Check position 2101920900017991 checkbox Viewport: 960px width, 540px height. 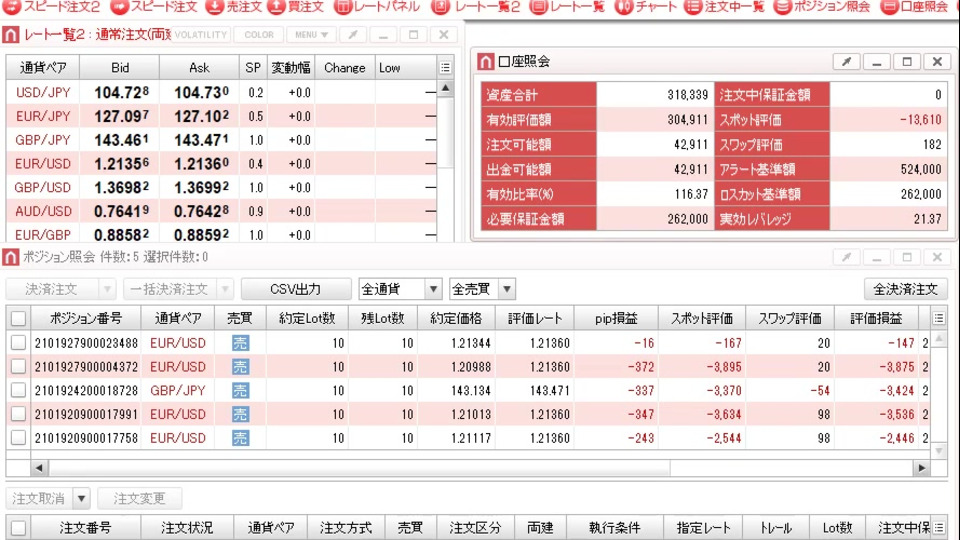[x=18, y=414]
